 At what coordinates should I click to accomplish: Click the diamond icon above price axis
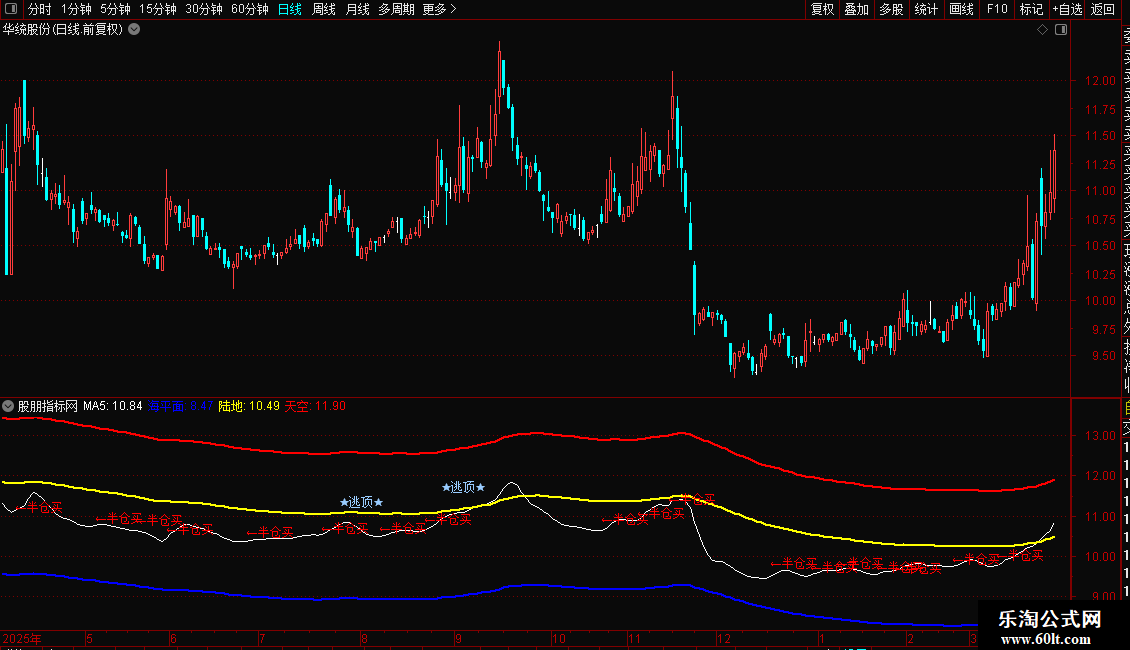coord(1042,30)
